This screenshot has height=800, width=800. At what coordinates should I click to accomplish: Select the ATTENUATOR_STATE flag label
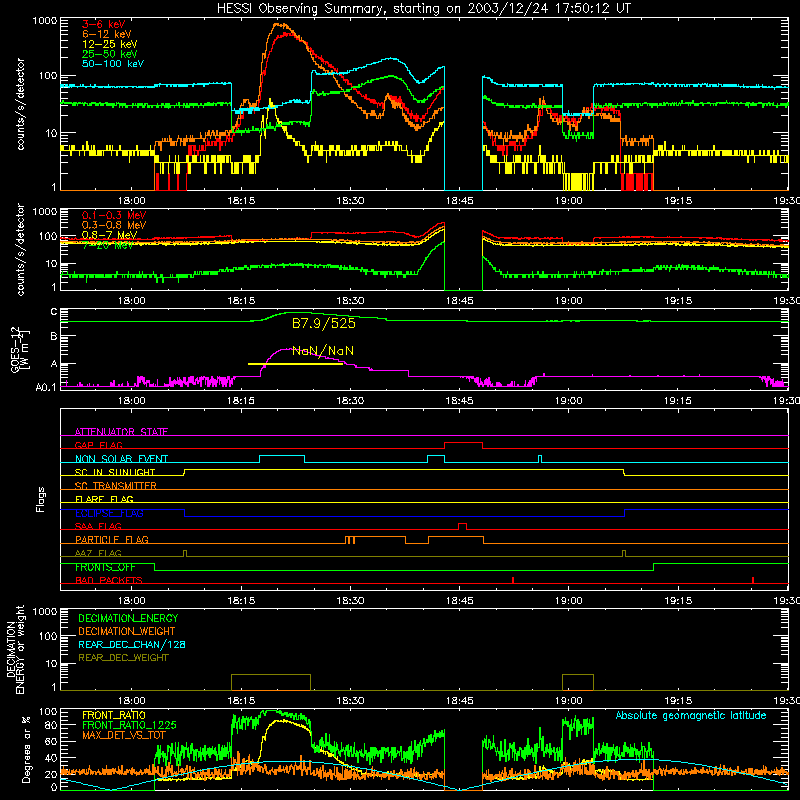coord(121,432)
